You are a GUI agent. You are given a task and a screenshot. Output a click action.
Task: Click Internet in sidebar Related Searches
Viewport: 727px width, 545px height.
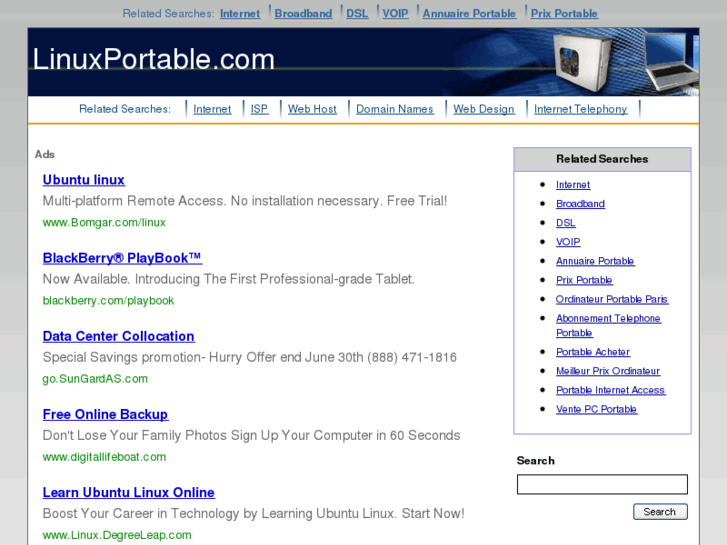[573, 185]
